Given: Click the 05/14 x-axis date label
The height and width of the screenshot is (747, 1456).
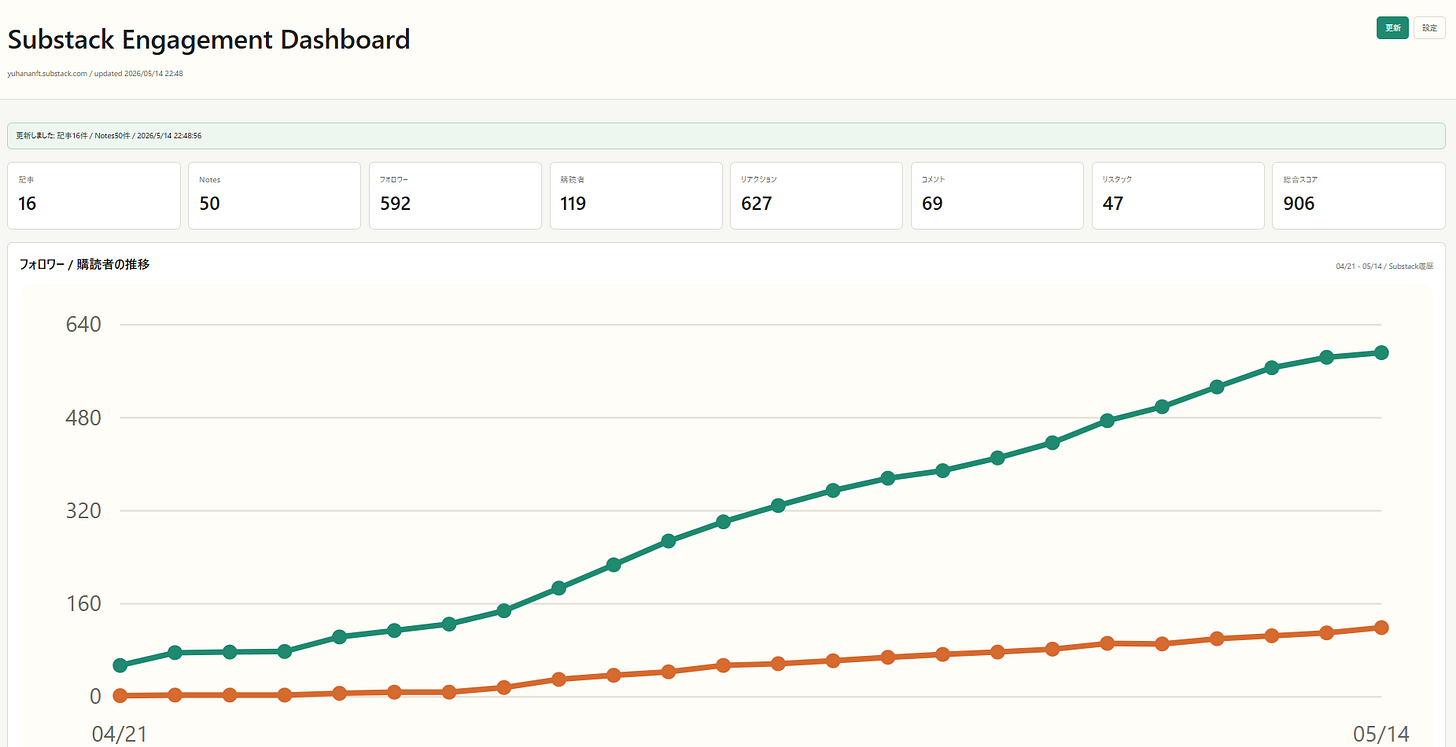Looking at the screenshot, I should pos(1381,734).
